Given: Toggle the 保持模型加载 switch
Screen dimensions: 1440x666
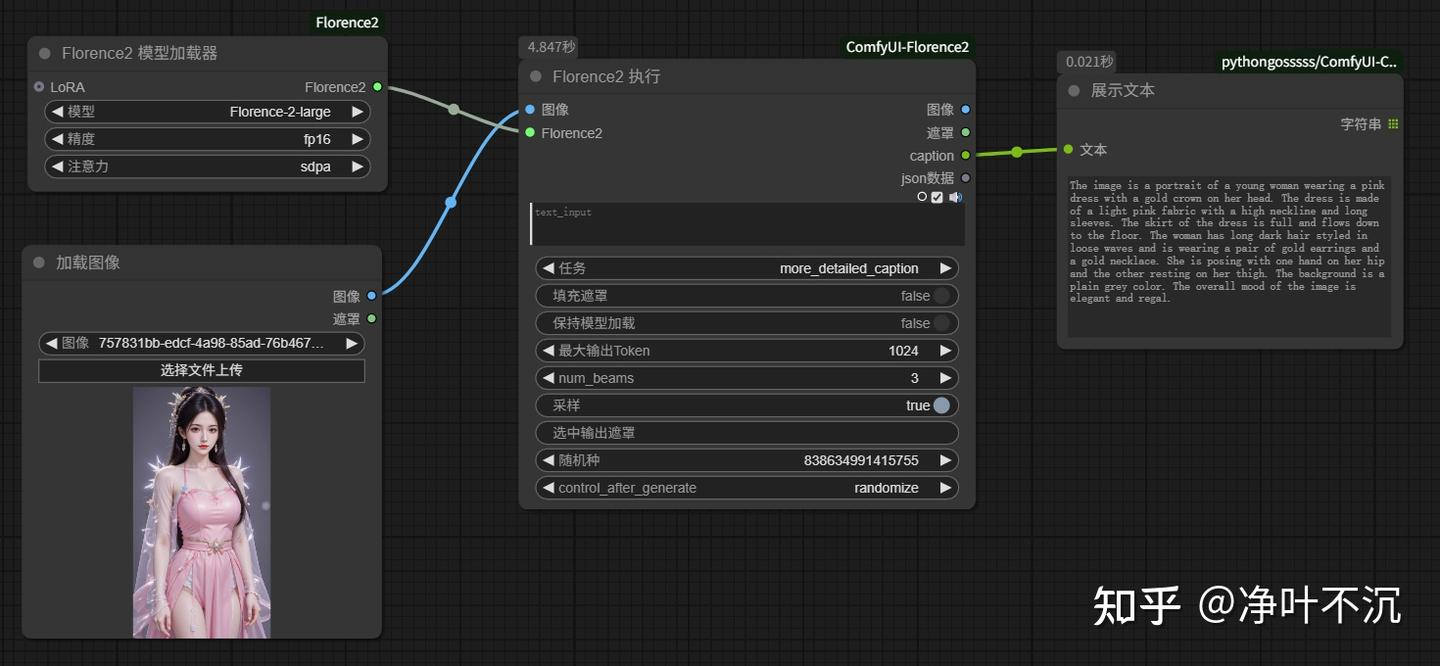Looking at the screenshot, I should tap(940, 323).
